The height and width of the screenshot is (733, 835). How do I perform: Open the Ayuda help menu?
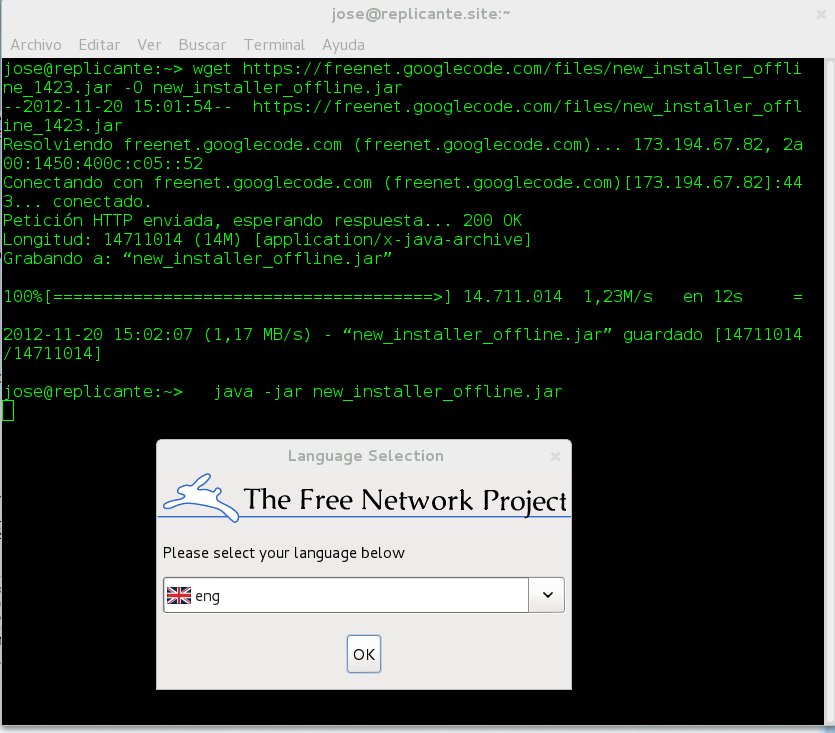[343, 45]
